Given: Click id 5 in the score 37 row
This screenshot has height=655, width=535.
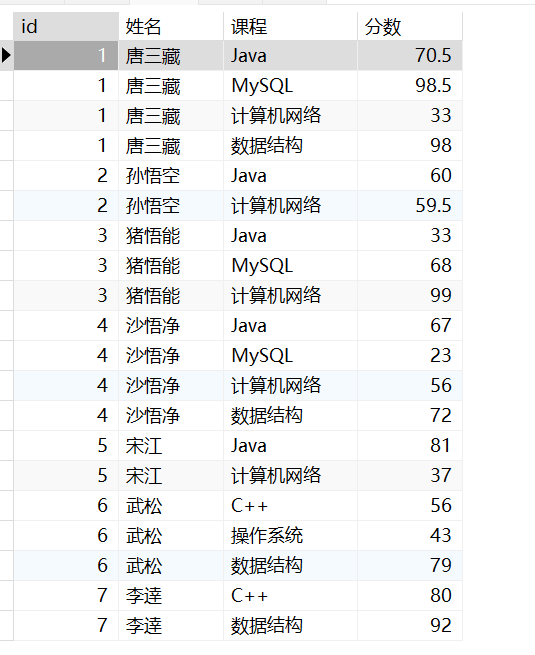Looking at the screenshot, I should point(66,475).
